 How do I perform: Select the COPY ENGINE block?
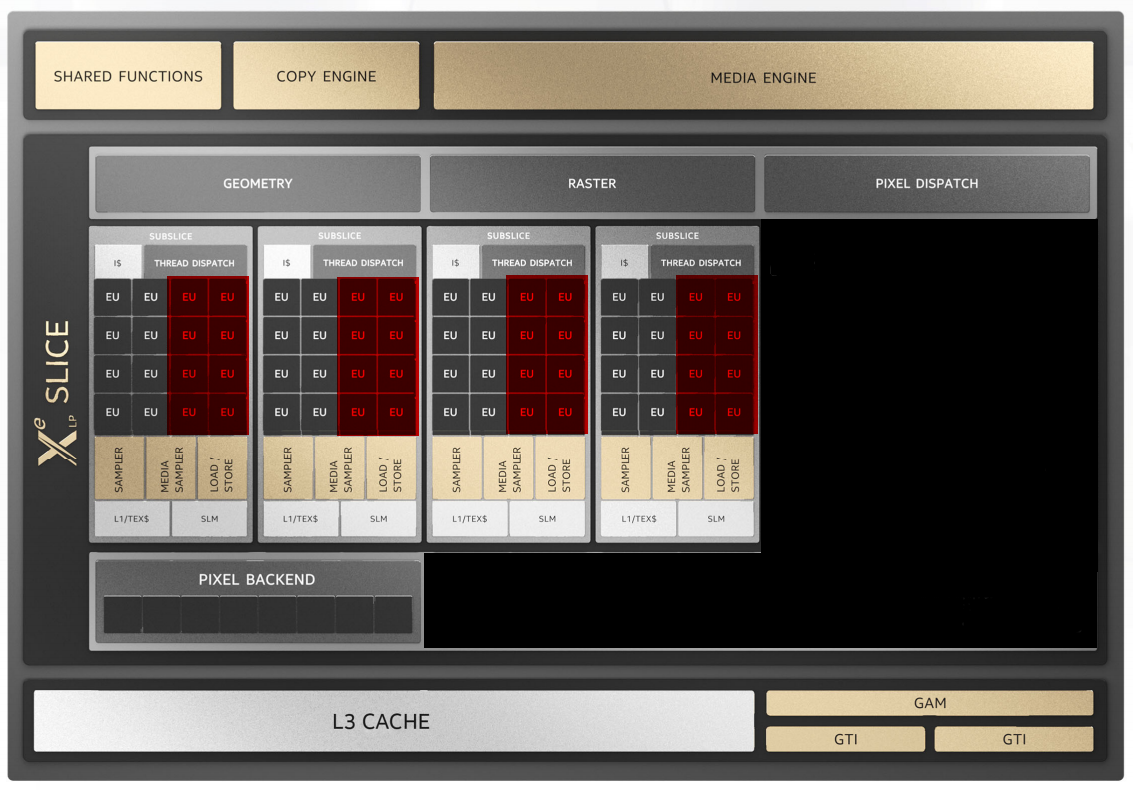pyautogui.click(x=326, y=76)
